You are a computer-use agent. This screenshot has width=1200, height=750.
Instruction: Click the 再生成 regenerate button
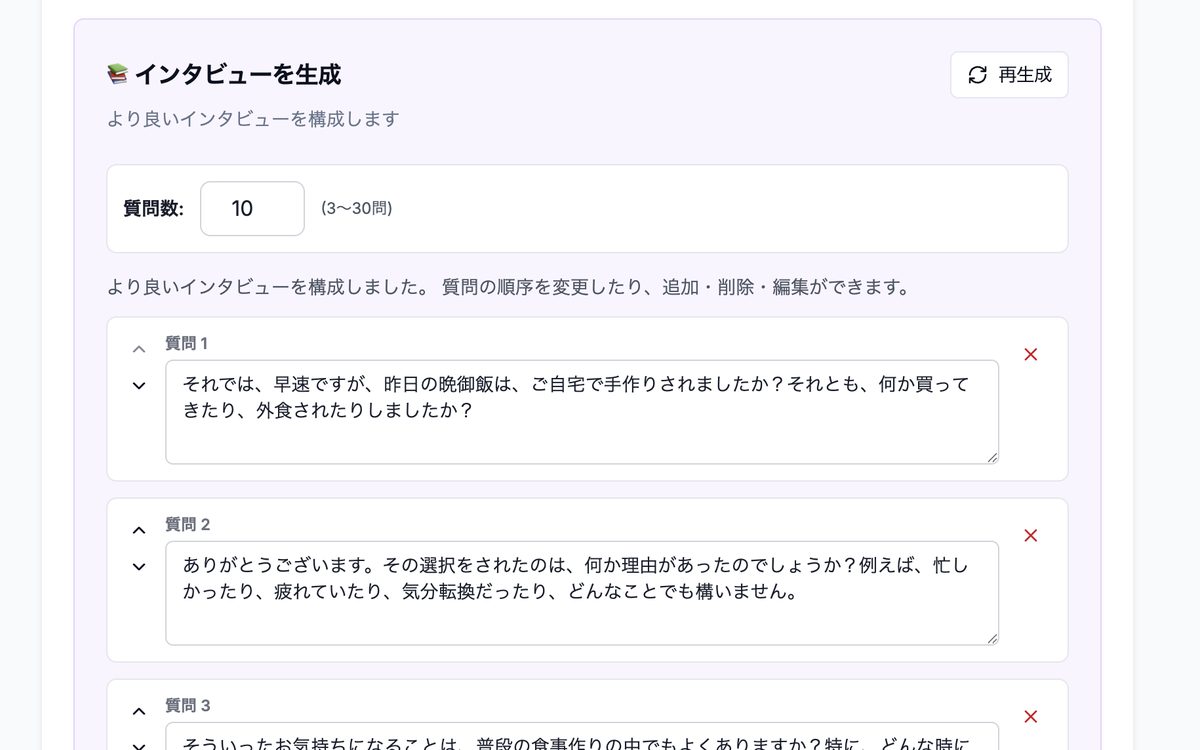(x=1009, y=75)
